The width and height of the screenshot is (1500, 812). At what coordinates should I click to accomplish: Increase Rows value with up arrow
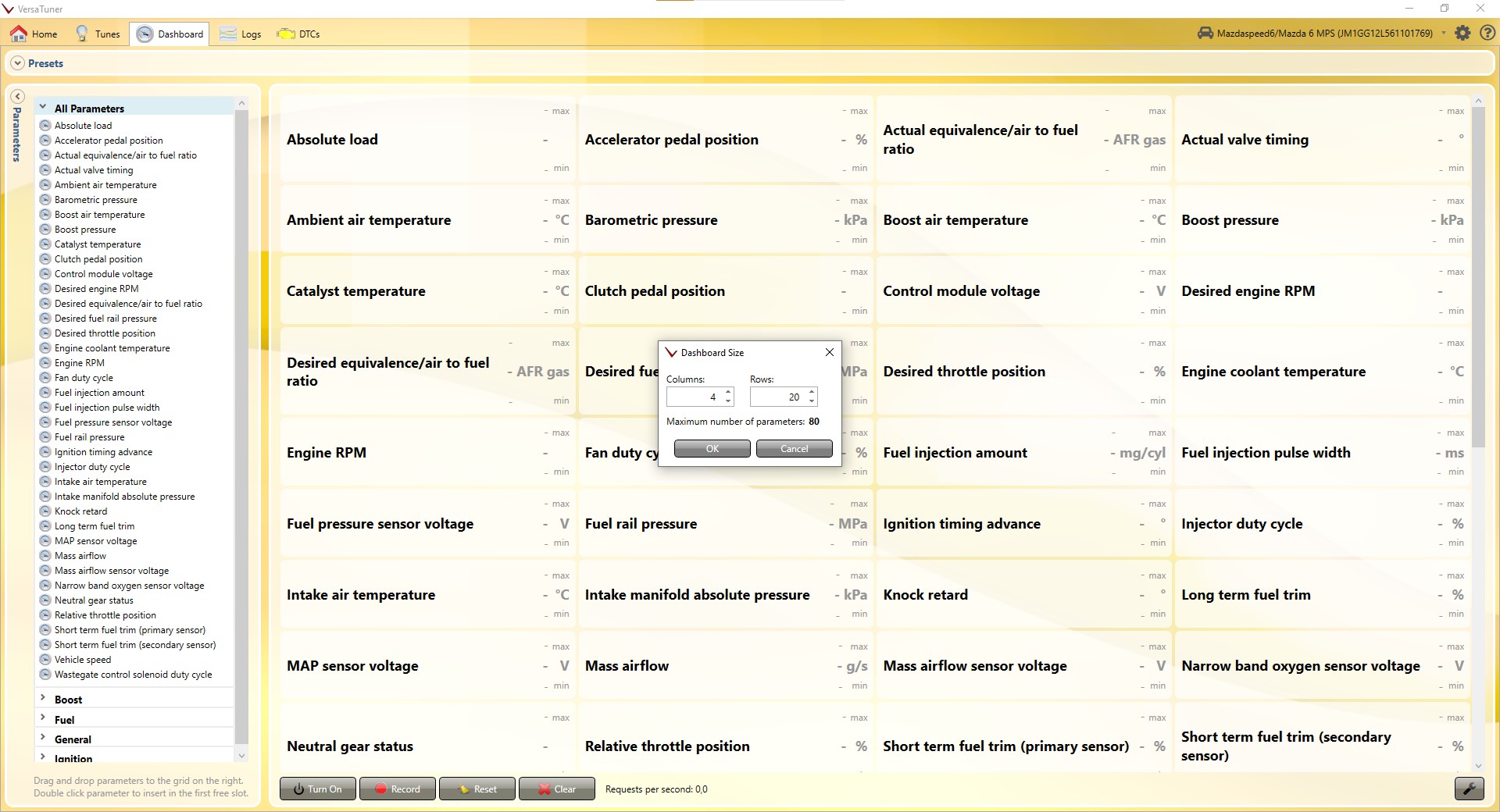pyautogui.click(x=812, y=392)
